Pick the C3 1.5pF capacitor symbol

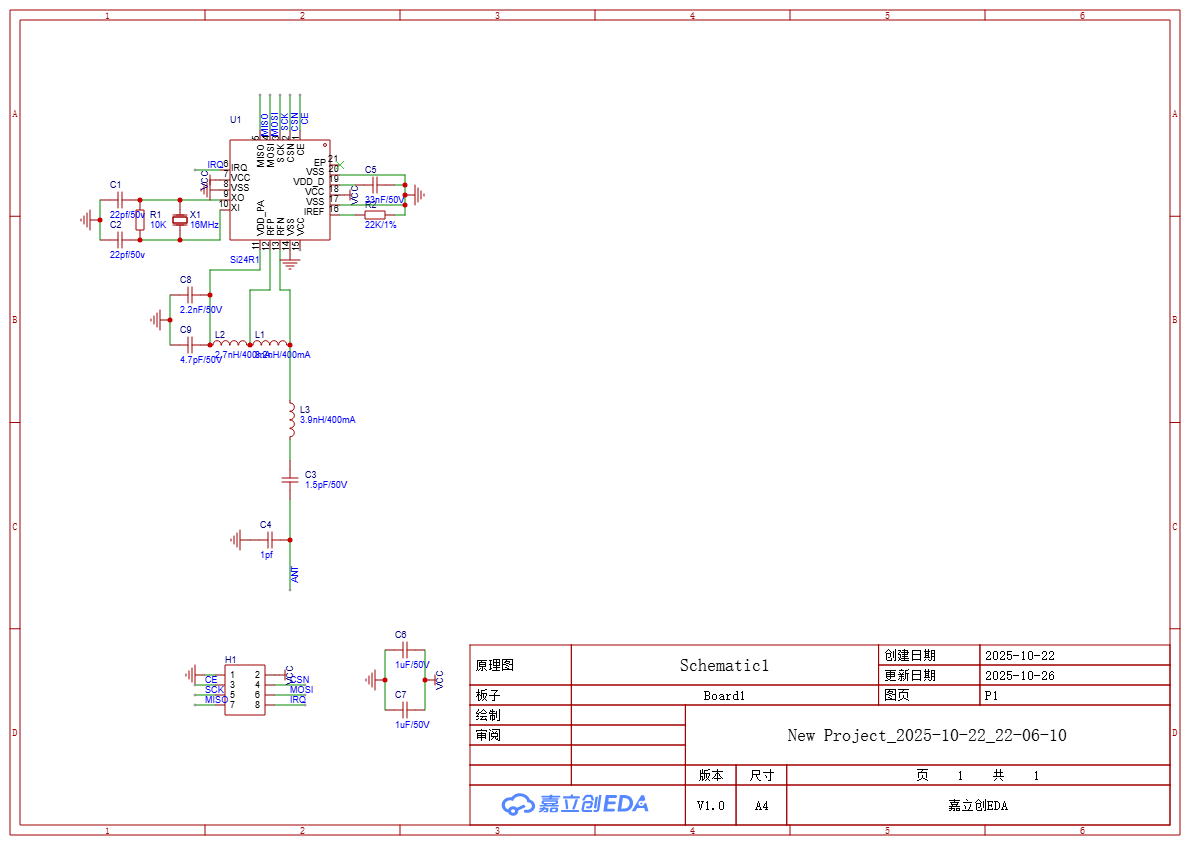290,479
